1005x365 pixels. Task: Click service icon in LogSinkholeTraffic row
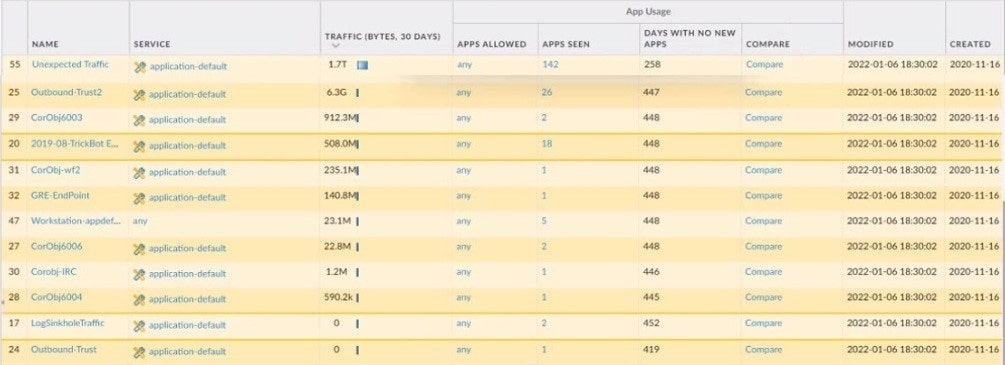click(x=139, y=325)
